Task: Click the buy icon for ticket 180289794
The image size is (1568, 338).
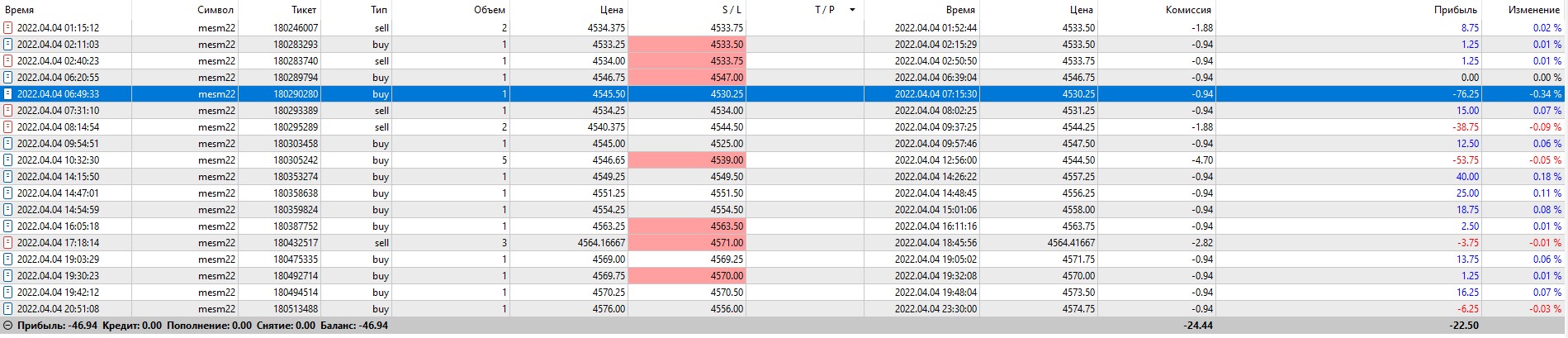Action: click(8, 77)
